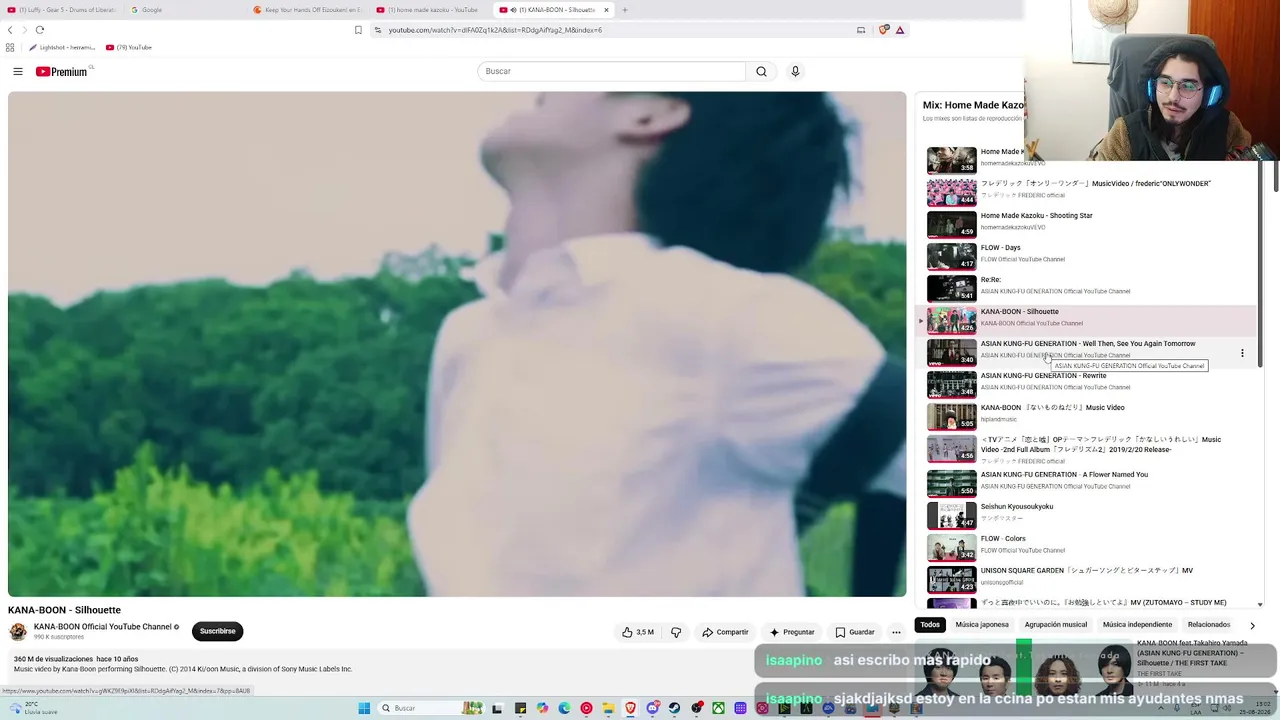This screenshot has height=720, width=1280.
Task: Open the browser apps grid shortcut
Action: tap(10, 47)
